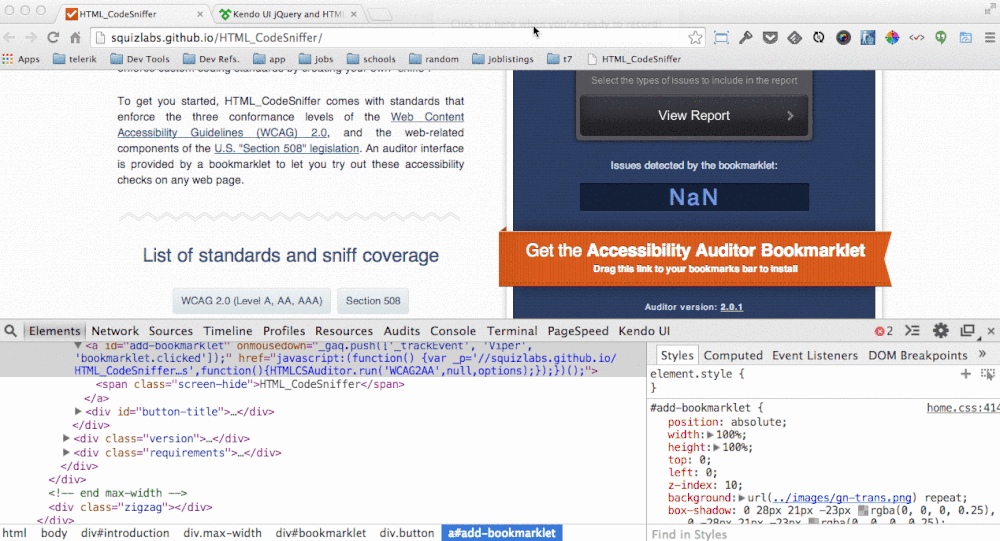Open the Kendo UI panel tab
Image resolution: width=1000 pixels, height=541 pixels.
644,330
